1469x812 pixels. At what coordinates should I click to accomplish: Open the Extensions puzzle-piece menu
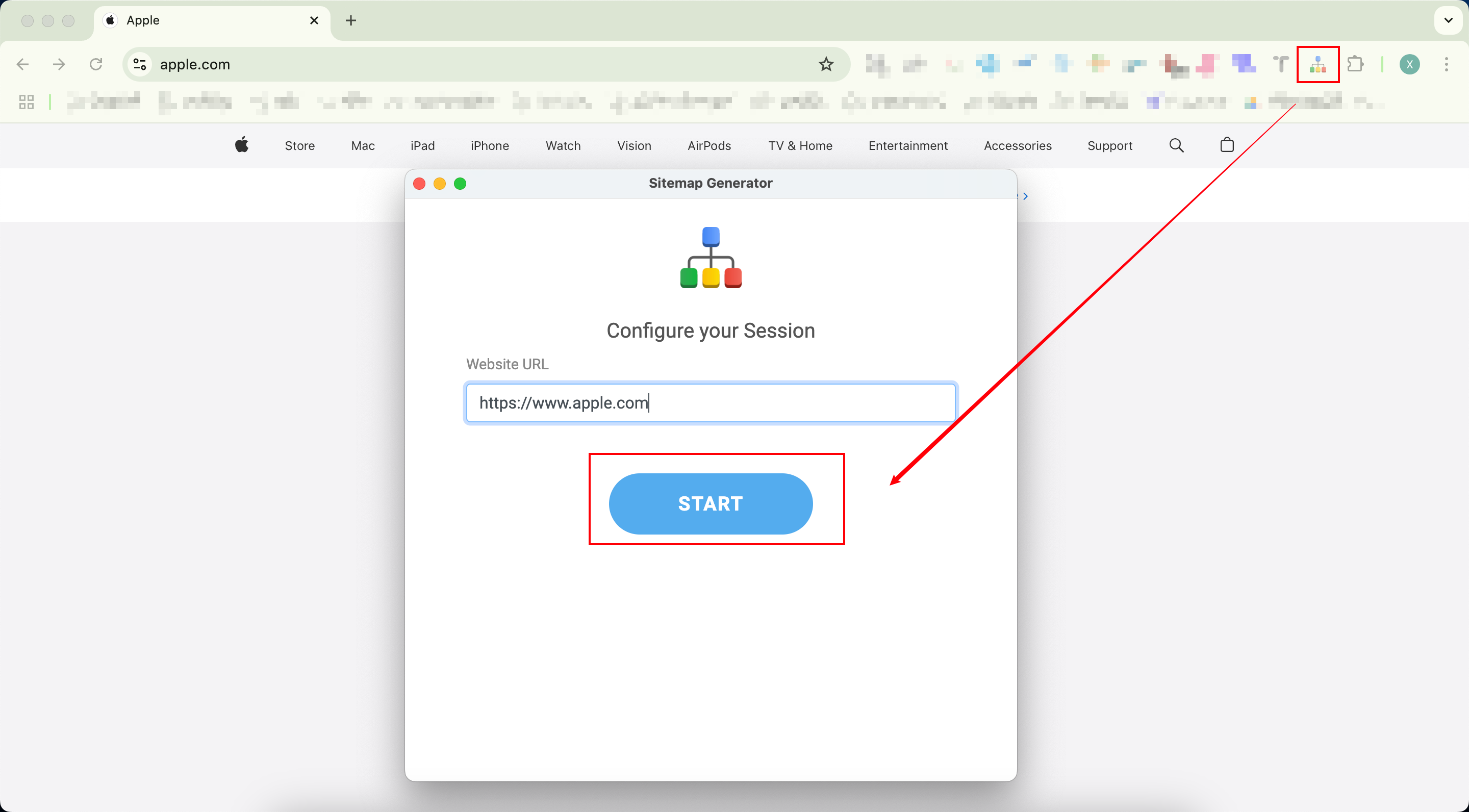1355,64
